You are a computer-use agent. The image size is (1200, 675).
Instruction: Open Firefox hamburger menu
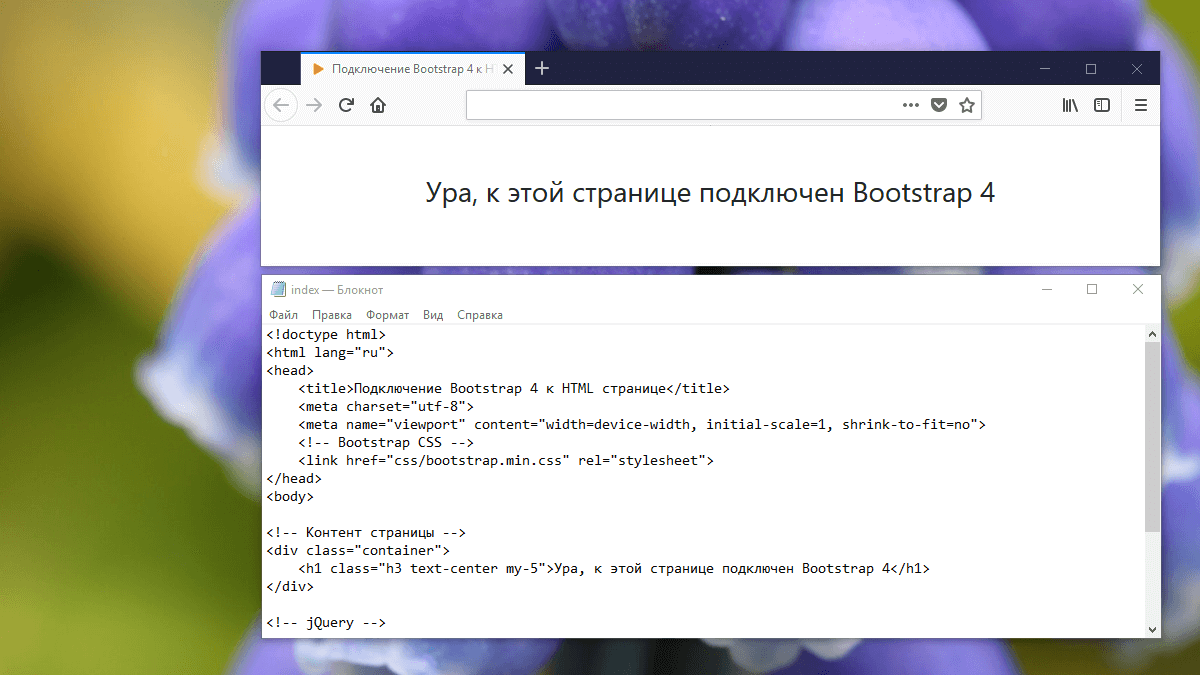coord(1140,105)
